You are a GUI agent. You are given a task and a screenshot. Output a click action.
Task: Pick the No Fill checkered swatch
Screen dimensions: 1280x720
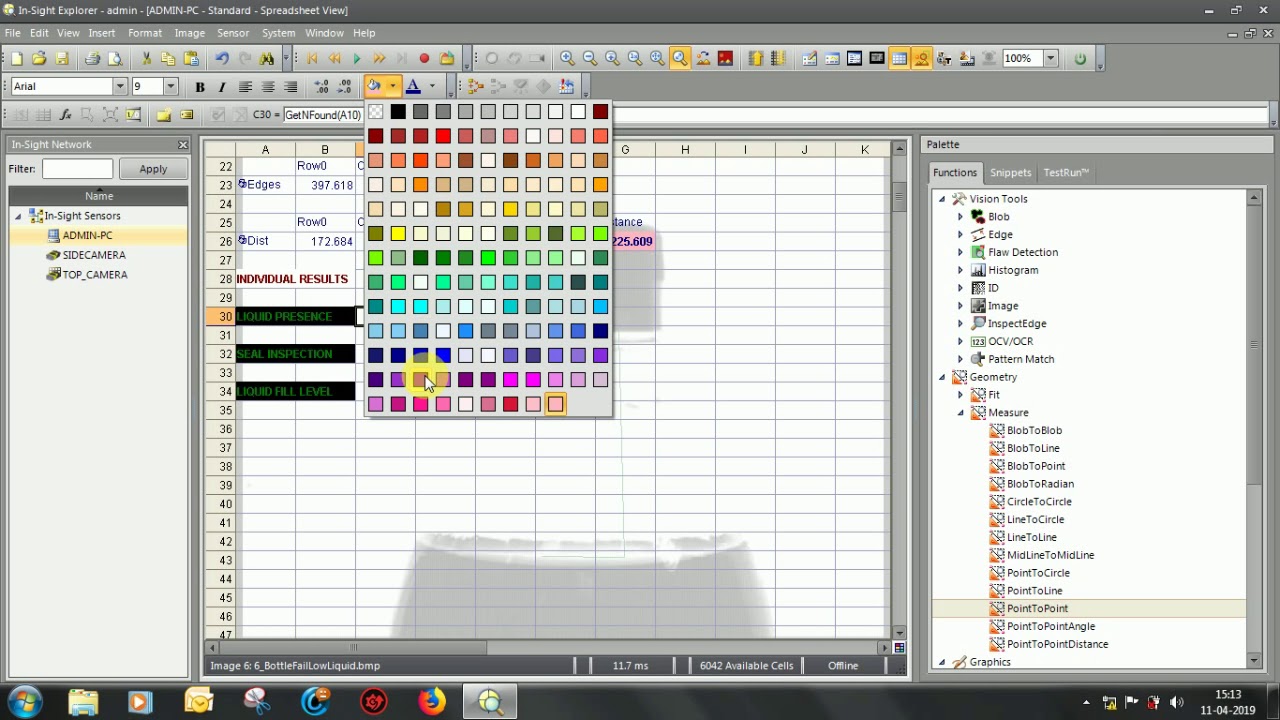[375, 112]
